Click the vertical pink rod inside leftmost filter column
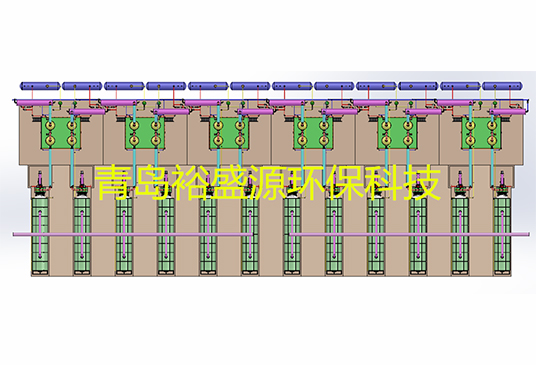This screenshot has width=536, height=365. click(x=40, y=234)
